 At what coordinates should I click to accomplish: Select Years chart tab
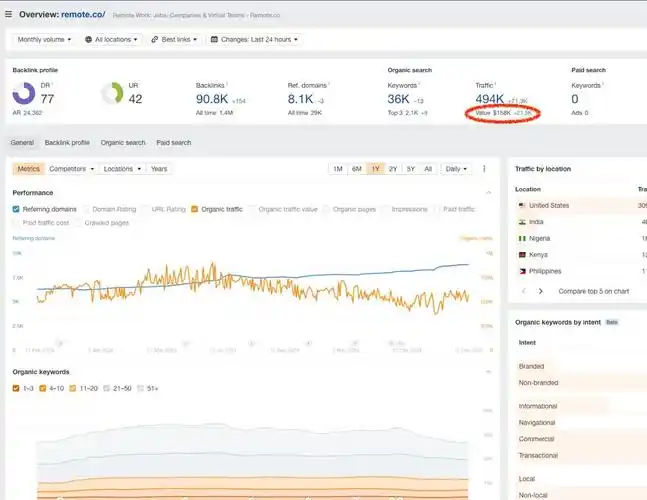[159, 169]
